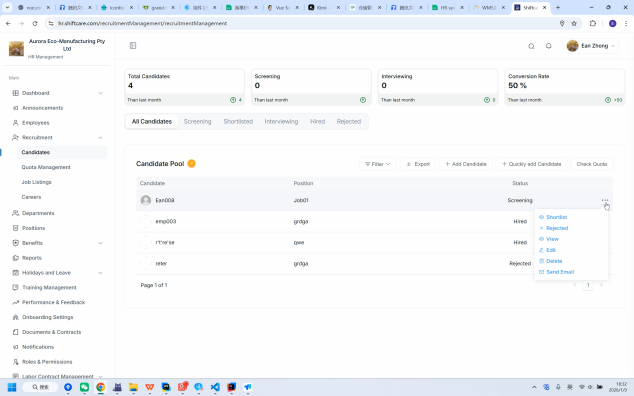Click company logo thumbnail

click(16, 49)
